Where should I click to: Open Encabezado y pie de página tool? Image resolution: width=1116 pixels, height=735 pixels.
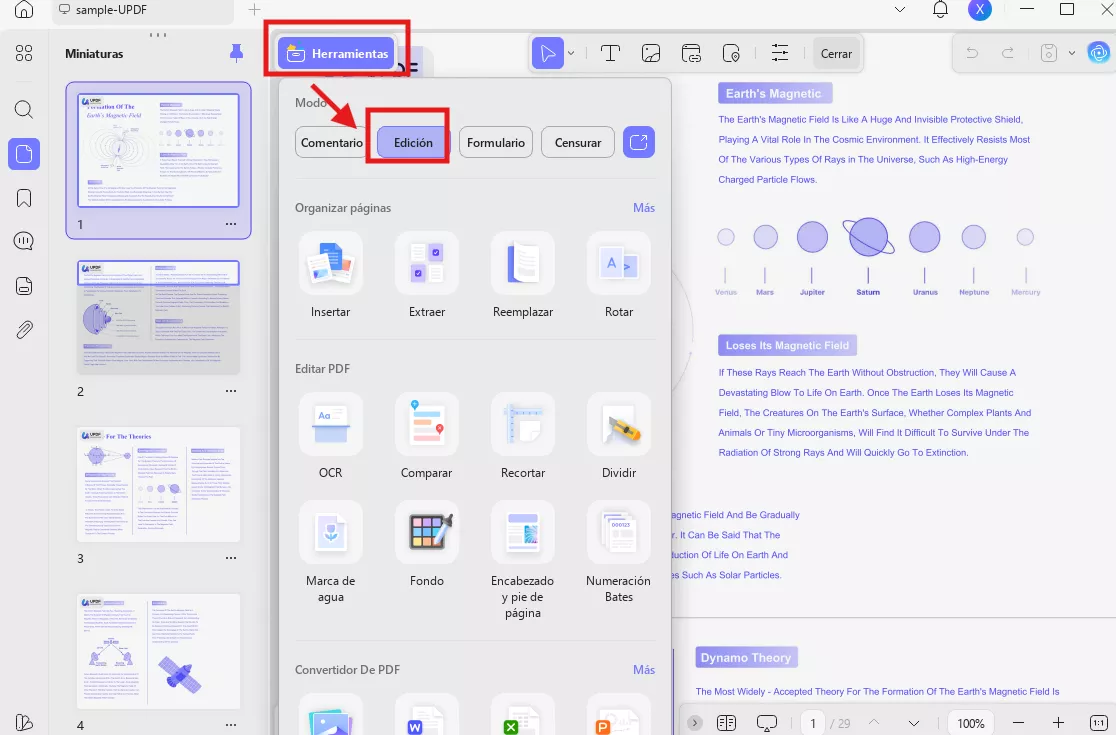(522, 532)
